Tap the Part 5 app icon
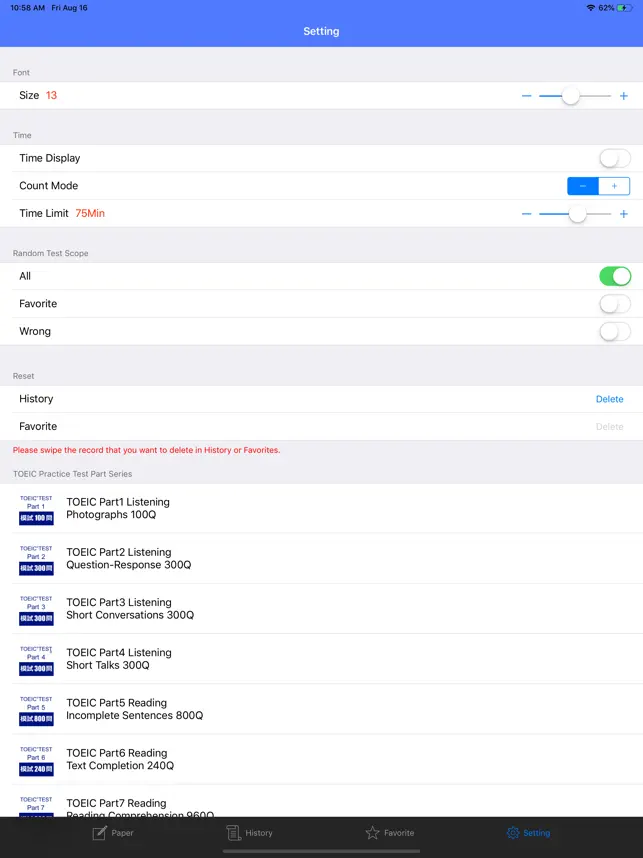This screenshot has height=858, width=643. point(36,711)
